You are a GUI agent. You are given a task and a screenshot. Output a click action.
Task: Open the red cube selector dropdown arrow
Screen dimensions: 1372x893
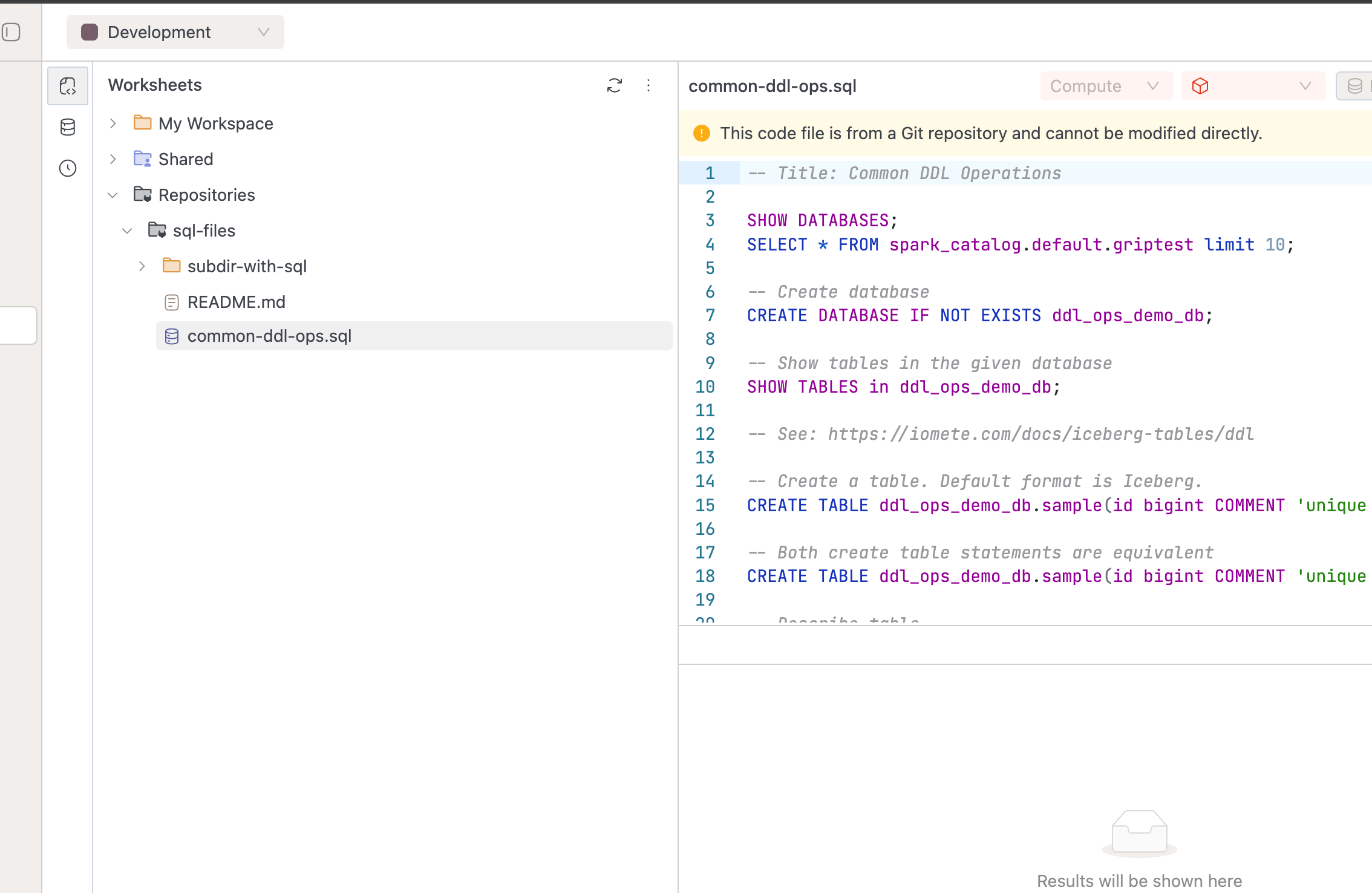tap(1305, 86)
